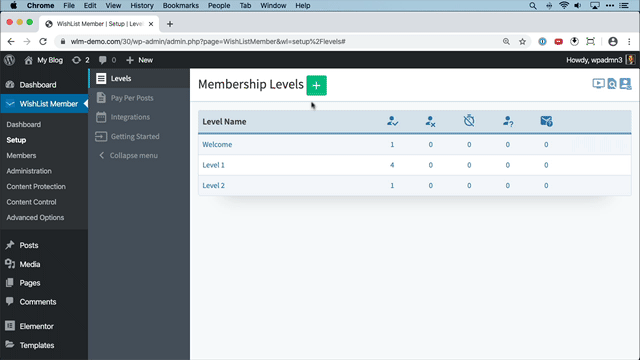
Task: Collapse menu in the setup sidebar
Action: click(x=129, y=156)
